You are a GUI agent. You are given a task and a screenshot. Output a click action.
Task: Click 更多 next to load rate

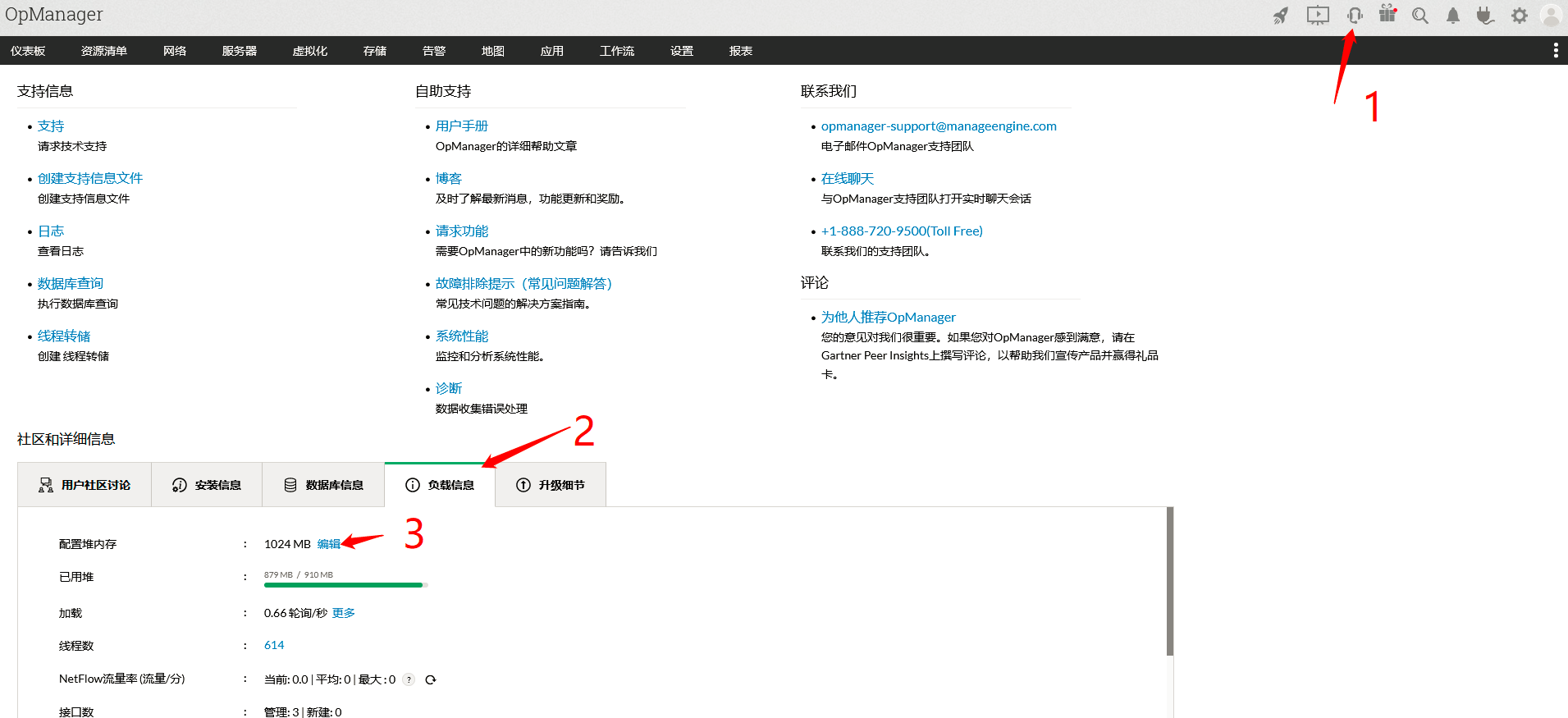pyautogui.click(x=344, y=613)
